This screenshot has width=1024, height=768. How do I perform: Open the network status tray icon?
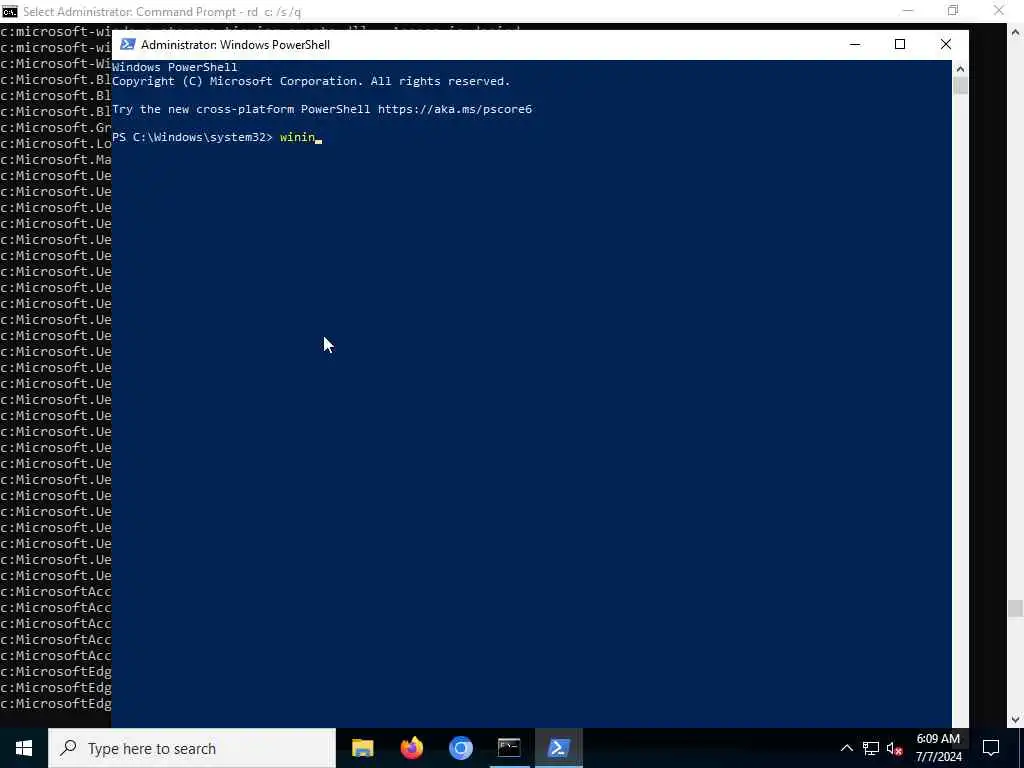pyautogui.click(x=871, y=748)
